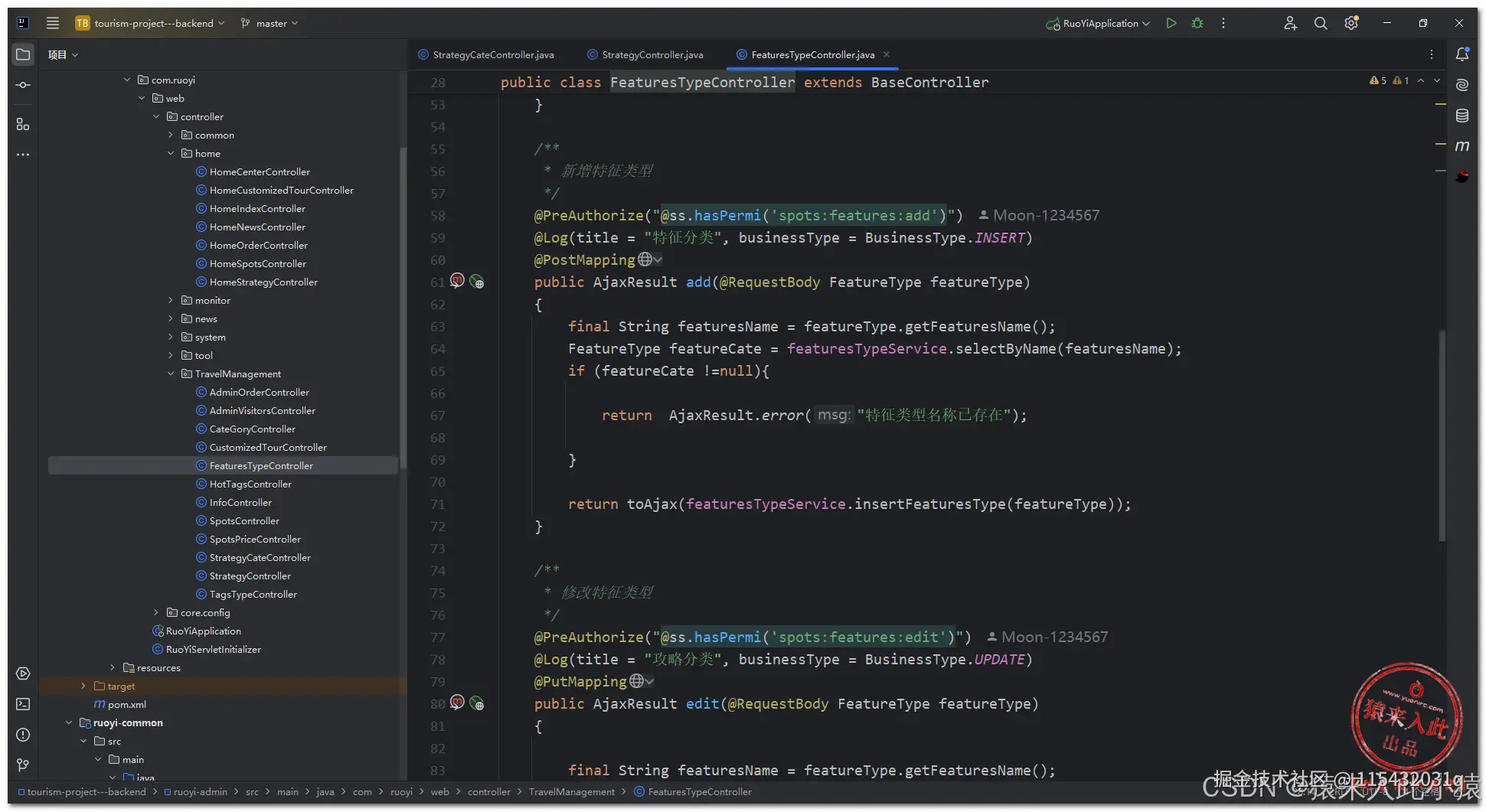The height and width of the screenshot is (812, 1486).
Task: Expand the monitor package folder
Action: pyautogui.click(x=171, y=301)
